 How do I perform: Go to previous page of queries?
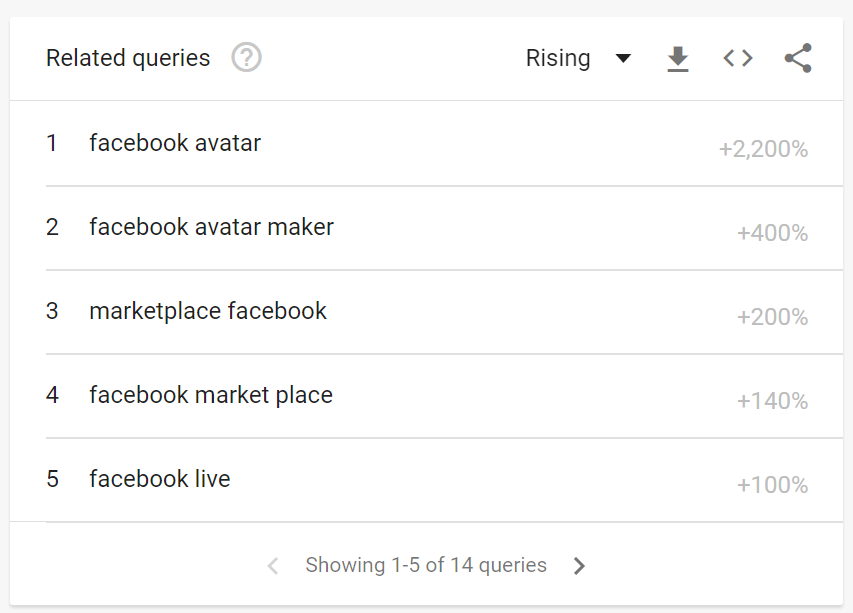pos(273,566)
